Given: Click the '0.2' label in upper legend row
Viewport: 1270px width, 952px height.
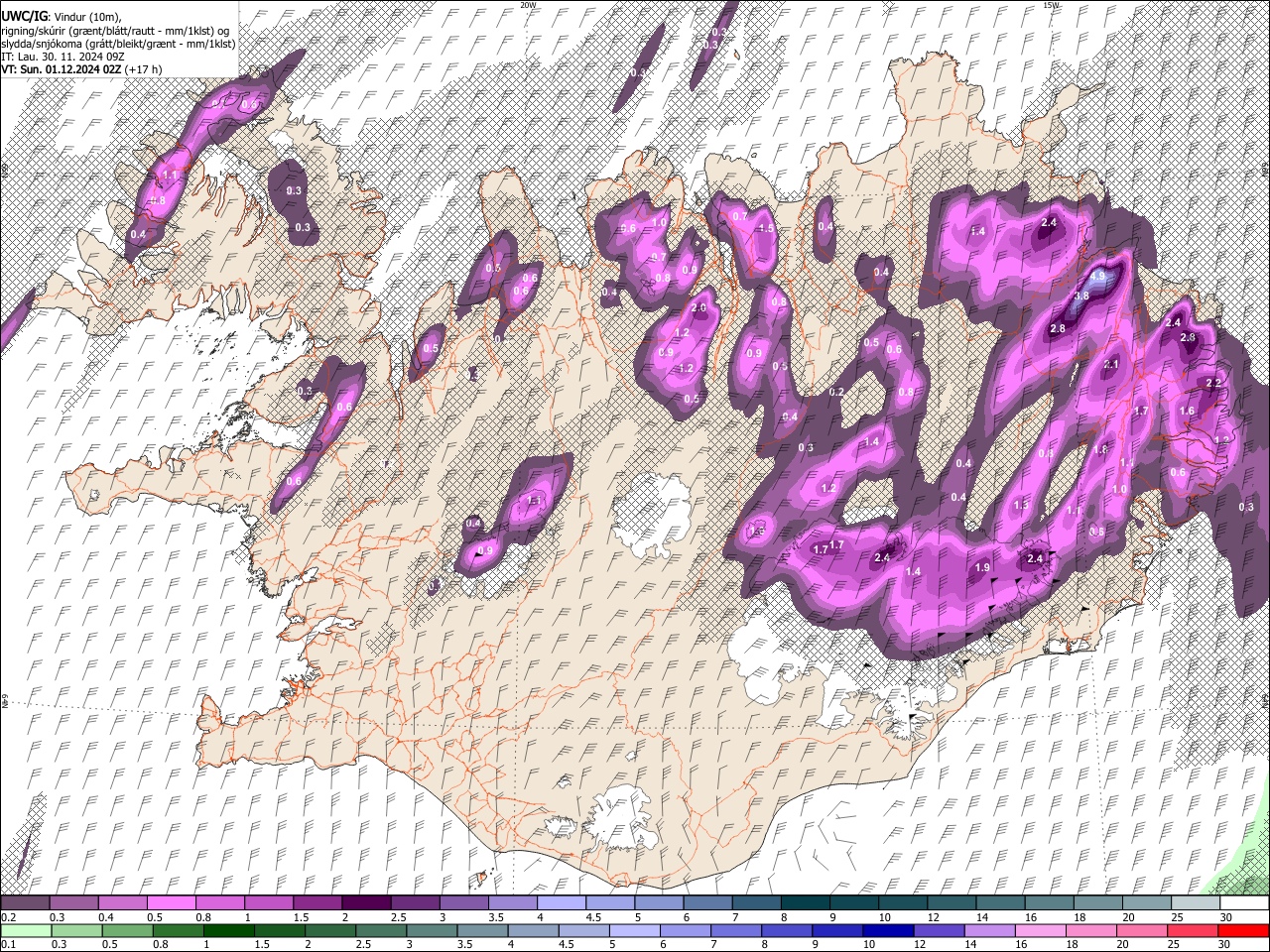Looking at the screenshot, I should tap(8, 917).
